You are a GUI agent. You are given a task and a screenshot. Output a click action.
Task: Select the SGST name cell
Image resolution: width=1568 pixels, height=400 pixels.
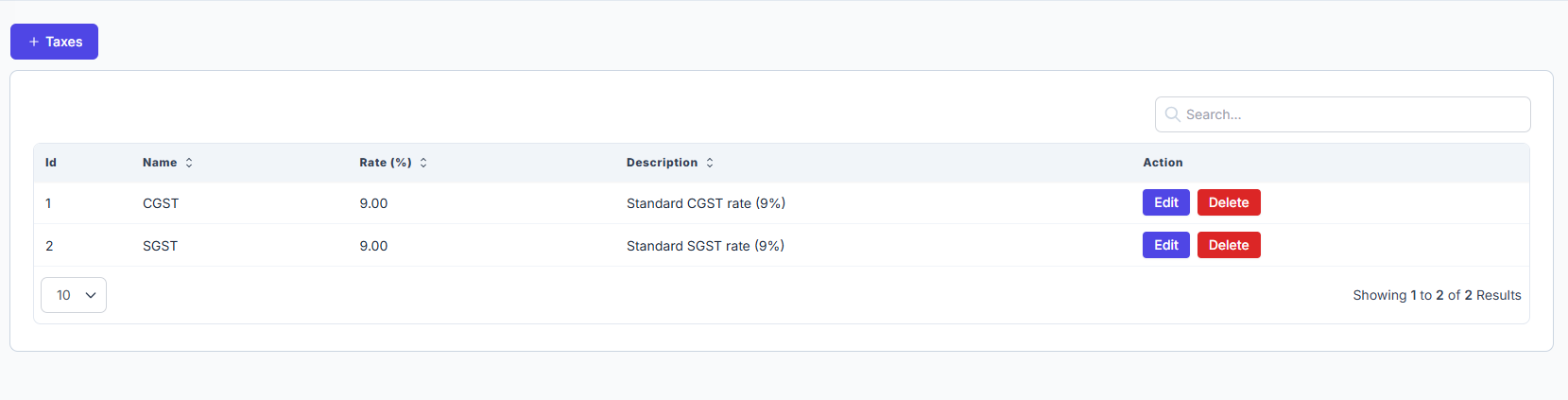click(160, 246)
